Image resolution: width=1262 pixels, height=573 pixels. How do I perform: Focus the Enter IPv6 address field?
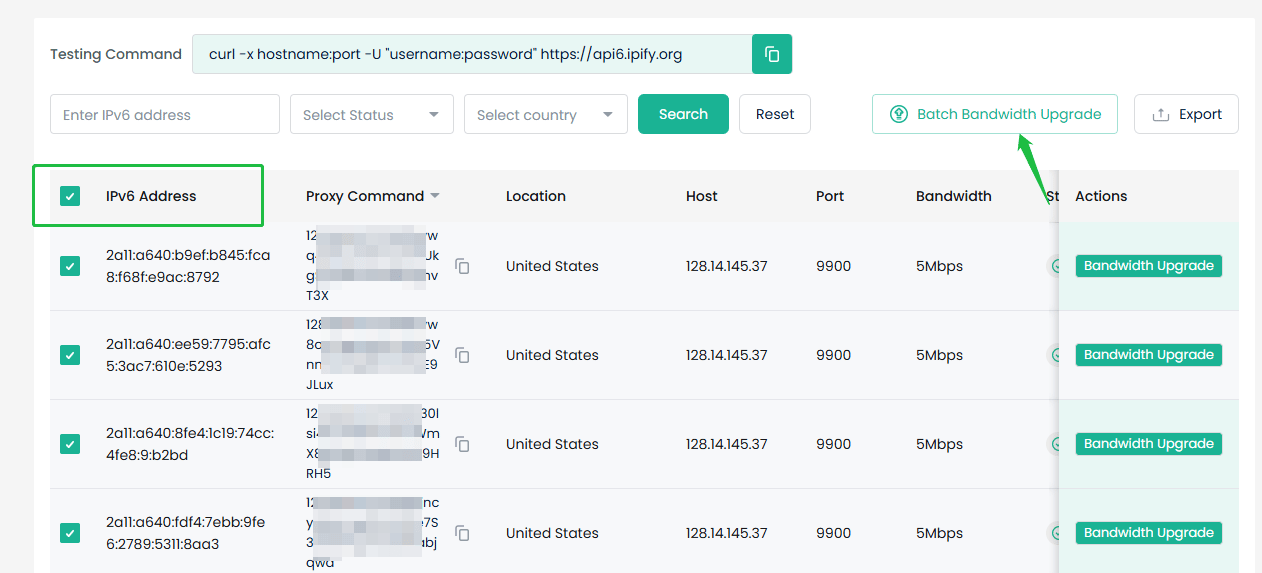tap(165, 114)
